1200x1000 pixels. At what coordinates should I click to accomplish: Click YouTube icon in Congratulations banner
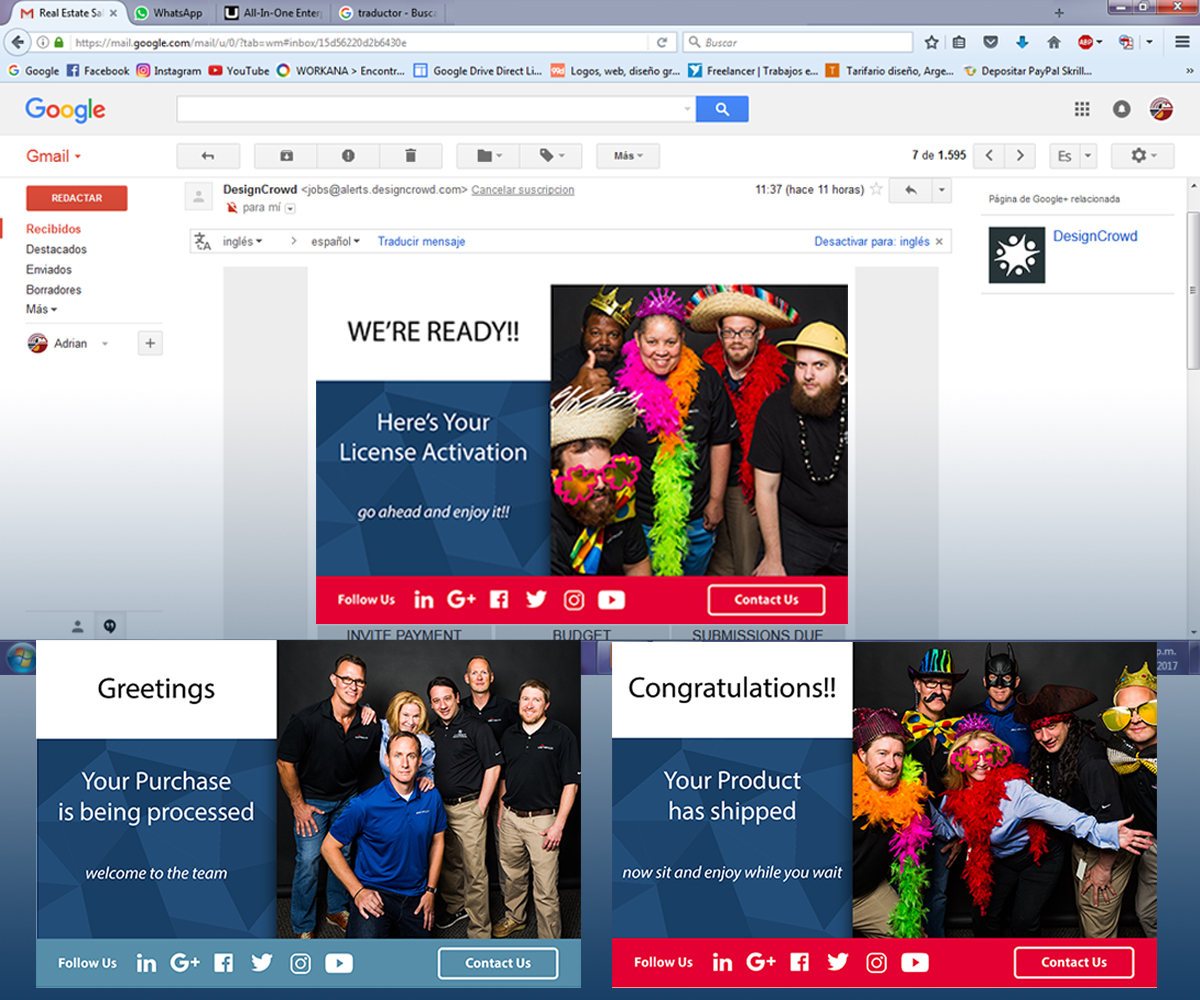tap(915, 962)
